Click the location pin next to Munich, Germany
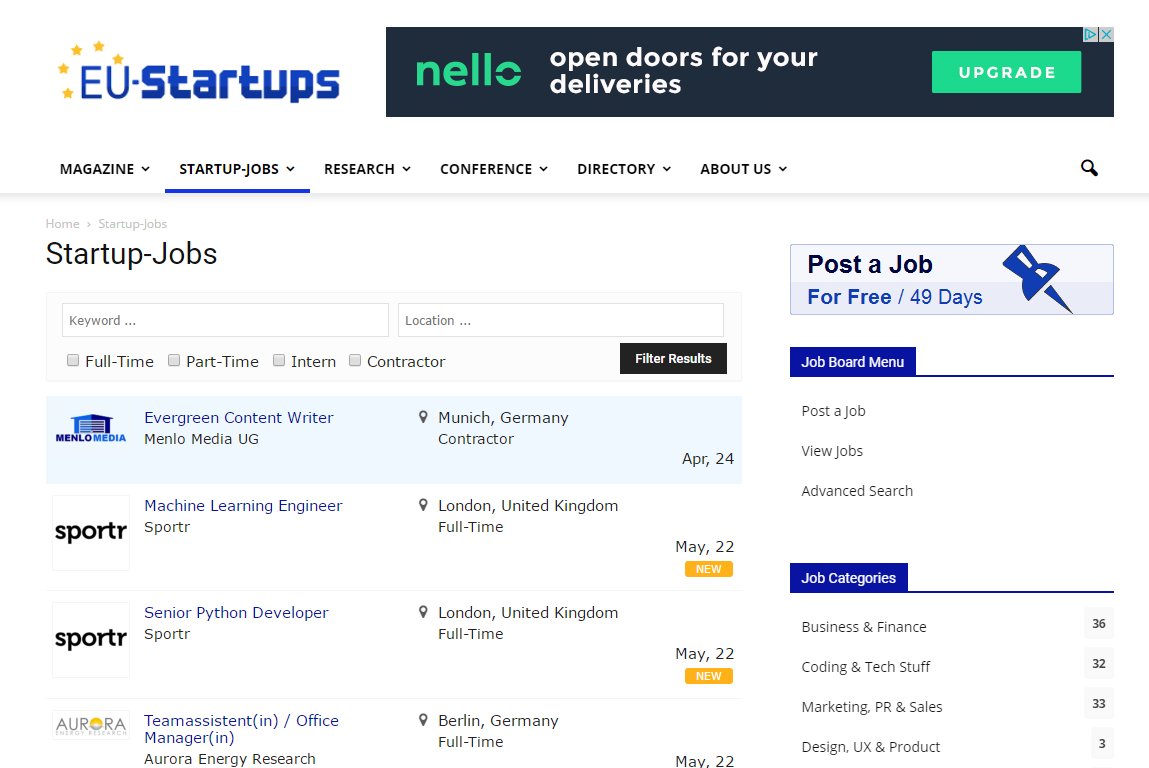Screen dimensions: 1149x768 [423, 417]
